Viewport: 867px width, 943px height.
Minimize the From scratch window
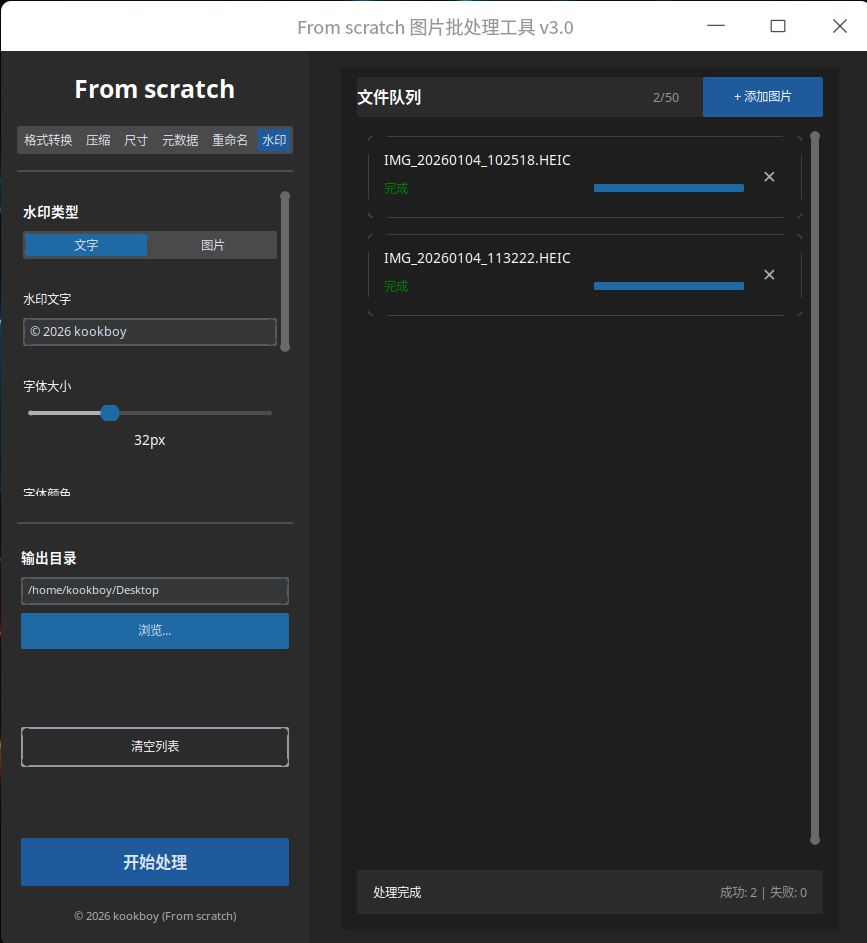(715, 26)
